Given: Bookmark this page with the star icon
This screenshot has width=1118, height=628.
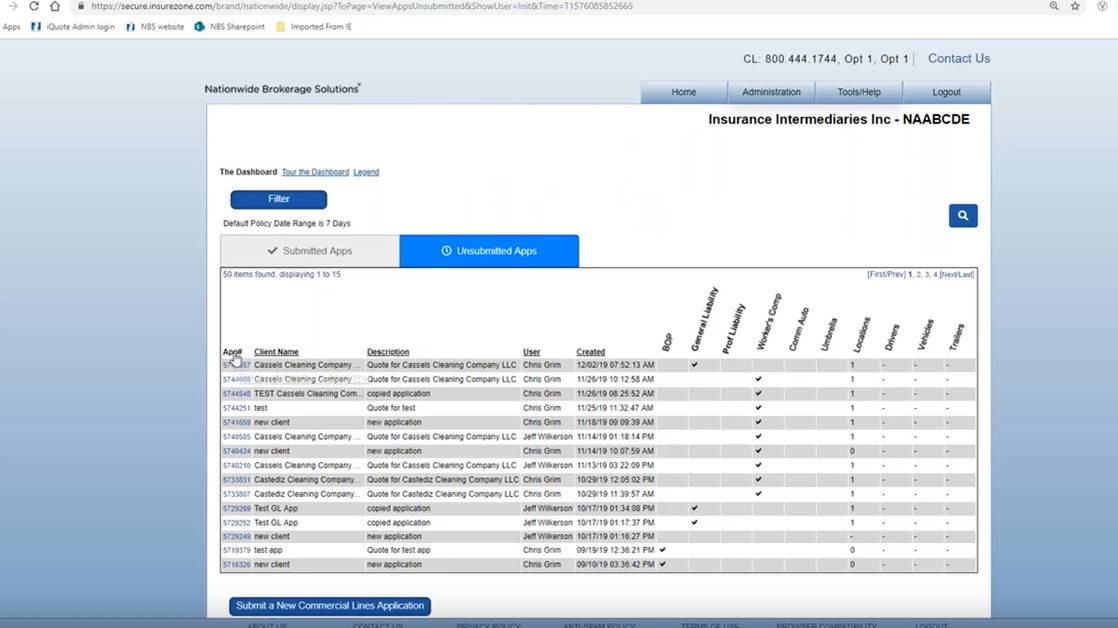Looking at the screenshot, I should tap(1075, 6).
